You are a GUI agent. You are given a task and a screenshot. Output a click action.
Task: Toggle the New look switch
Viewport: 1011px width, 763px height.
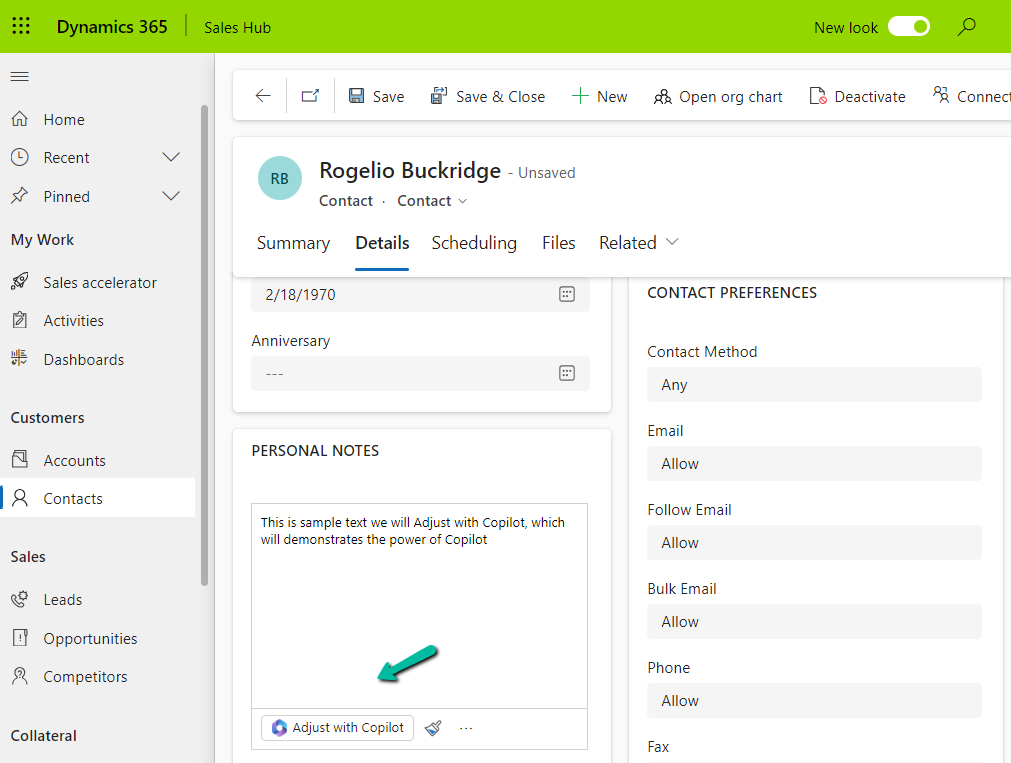coord(909,27)
